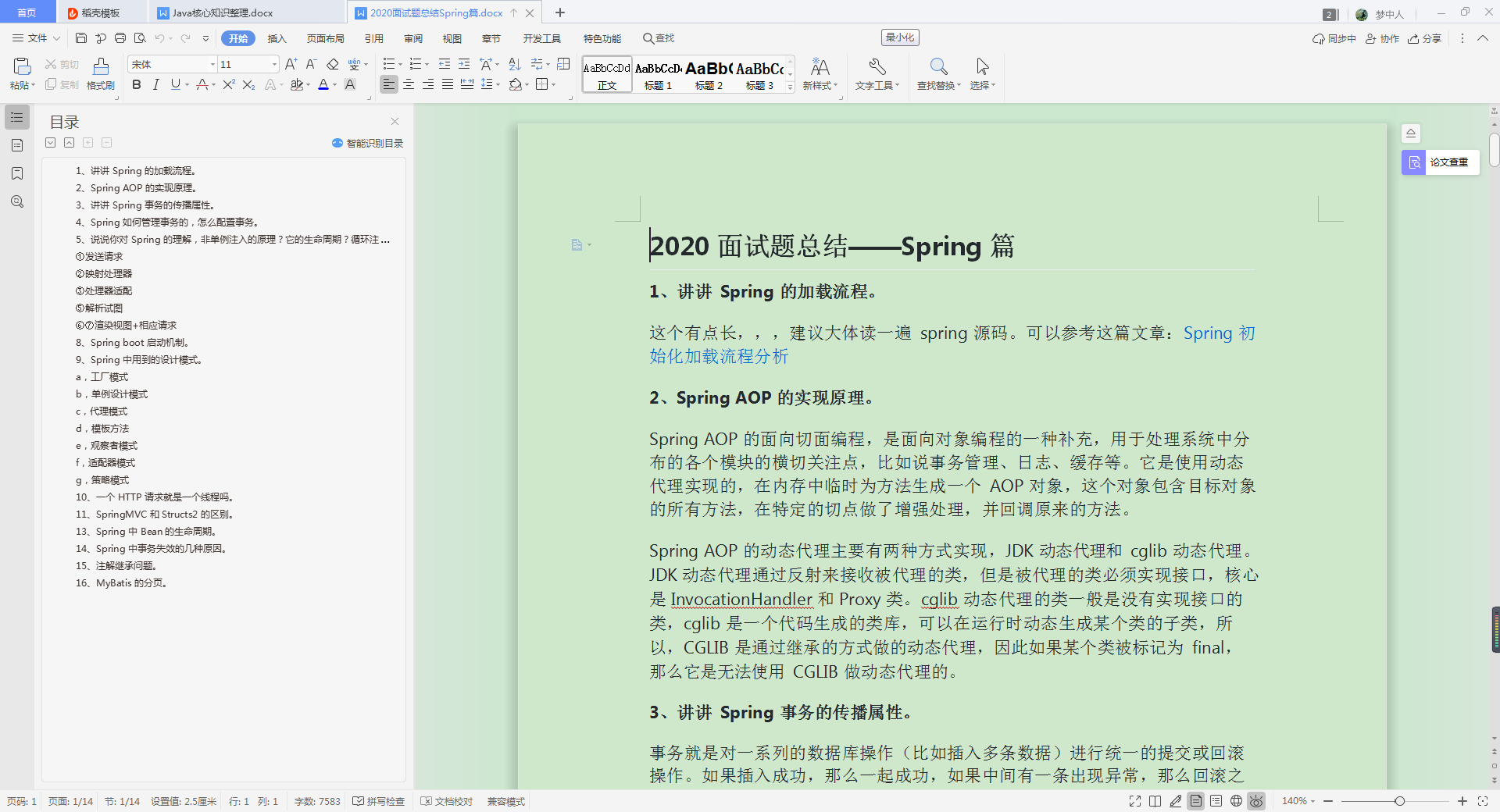1500x812 pixels.
Task: Expand the 文件 menu dropdown
Action: click(36, 37)
